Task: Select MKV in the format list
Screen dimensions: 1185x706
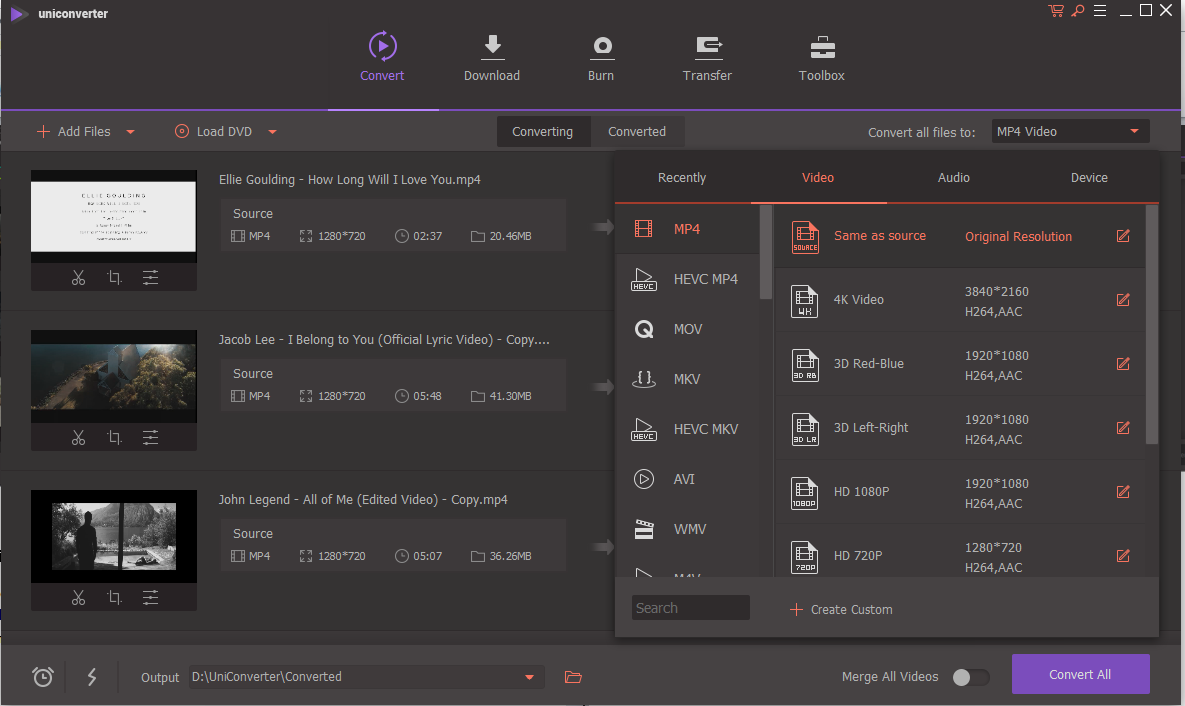Action: click(x=687, y=379)
